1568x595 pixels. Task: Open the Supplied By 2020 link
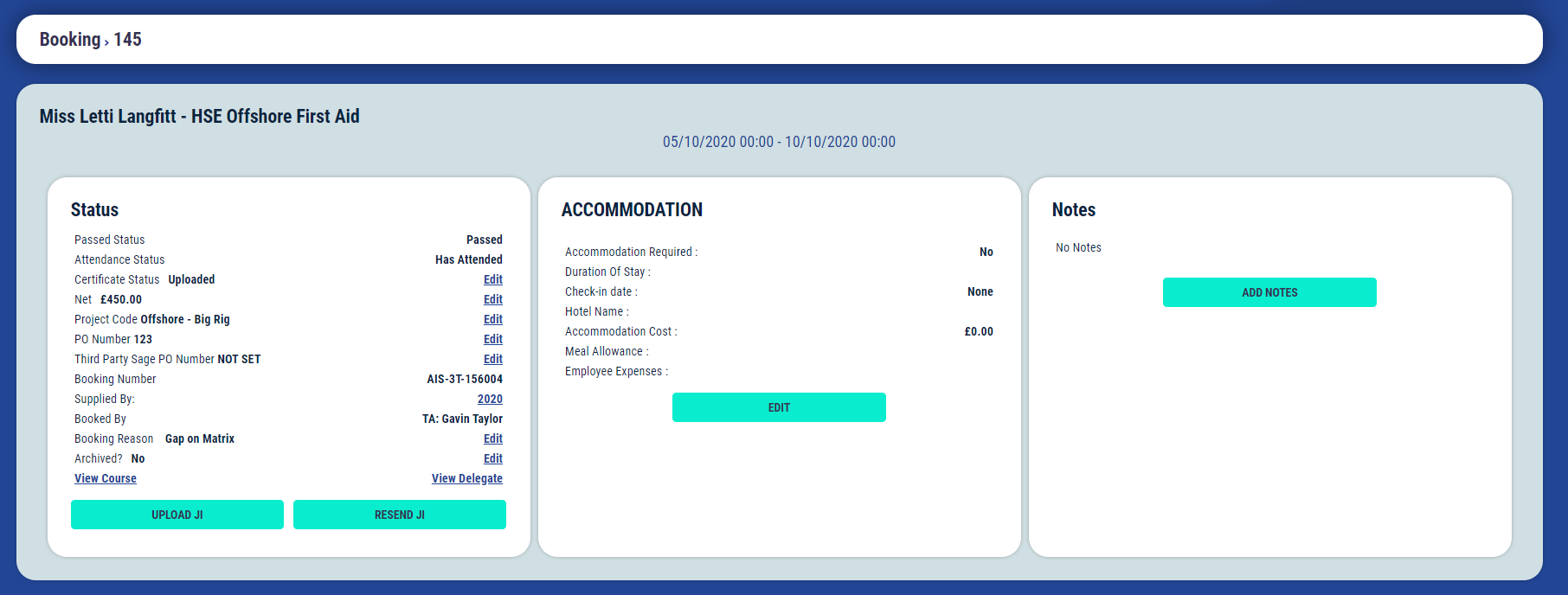[x=490, y=399]
